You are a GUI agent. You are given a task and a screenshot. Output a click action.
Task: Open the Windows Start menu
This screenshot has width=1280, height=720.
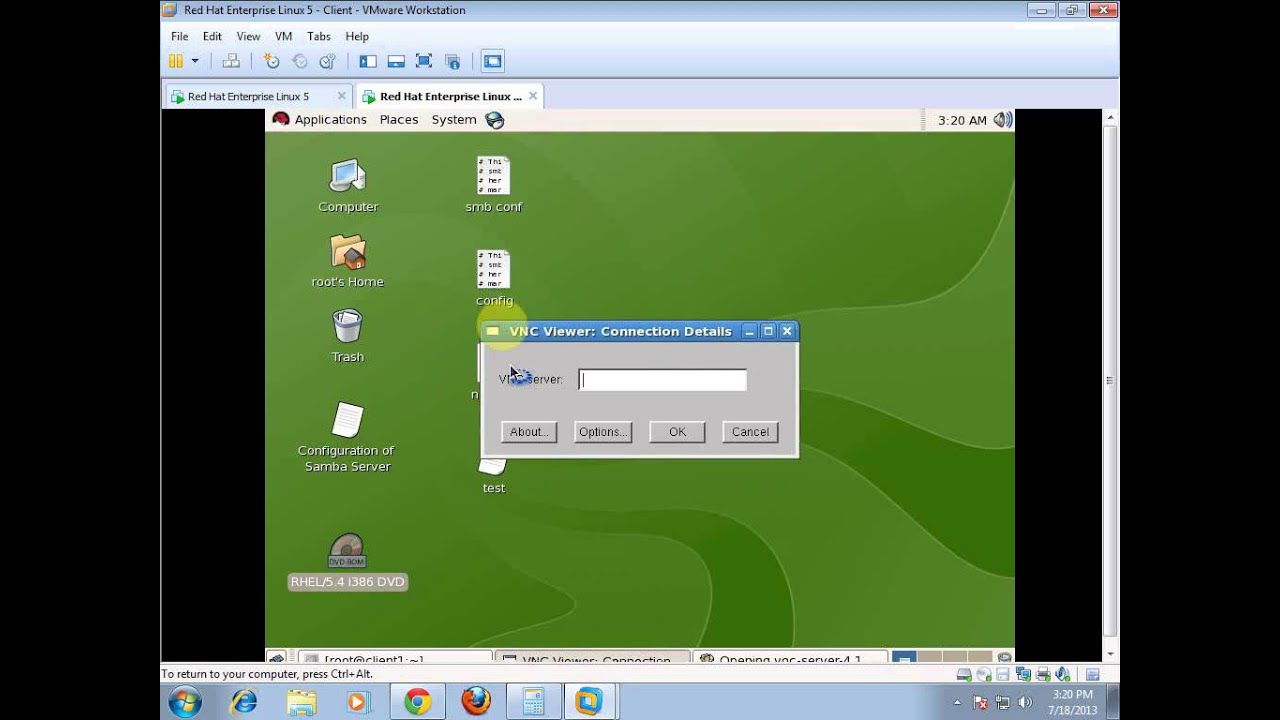click(185, 702)
